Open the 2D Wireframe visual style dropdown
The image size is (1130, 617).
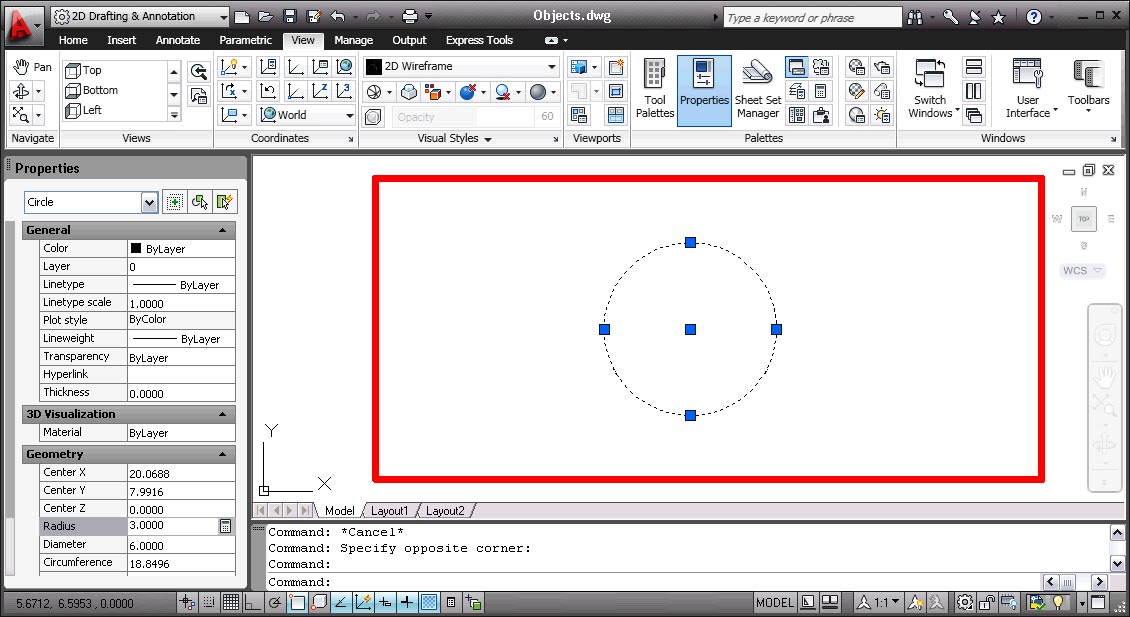point(462,66)
